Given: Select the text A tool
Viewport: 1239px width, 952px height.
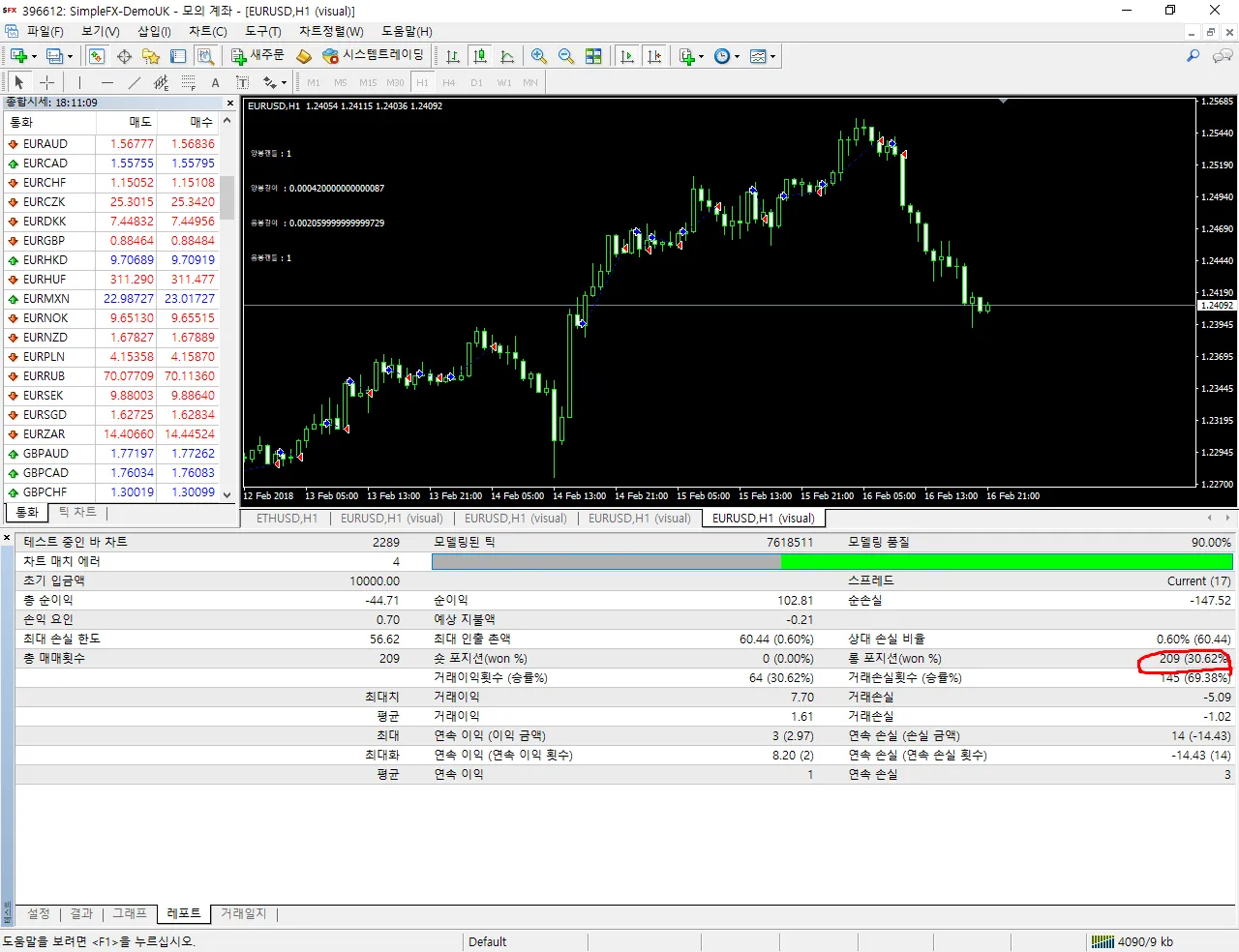Looking at the screenshot, I should (x=216, y=82).
